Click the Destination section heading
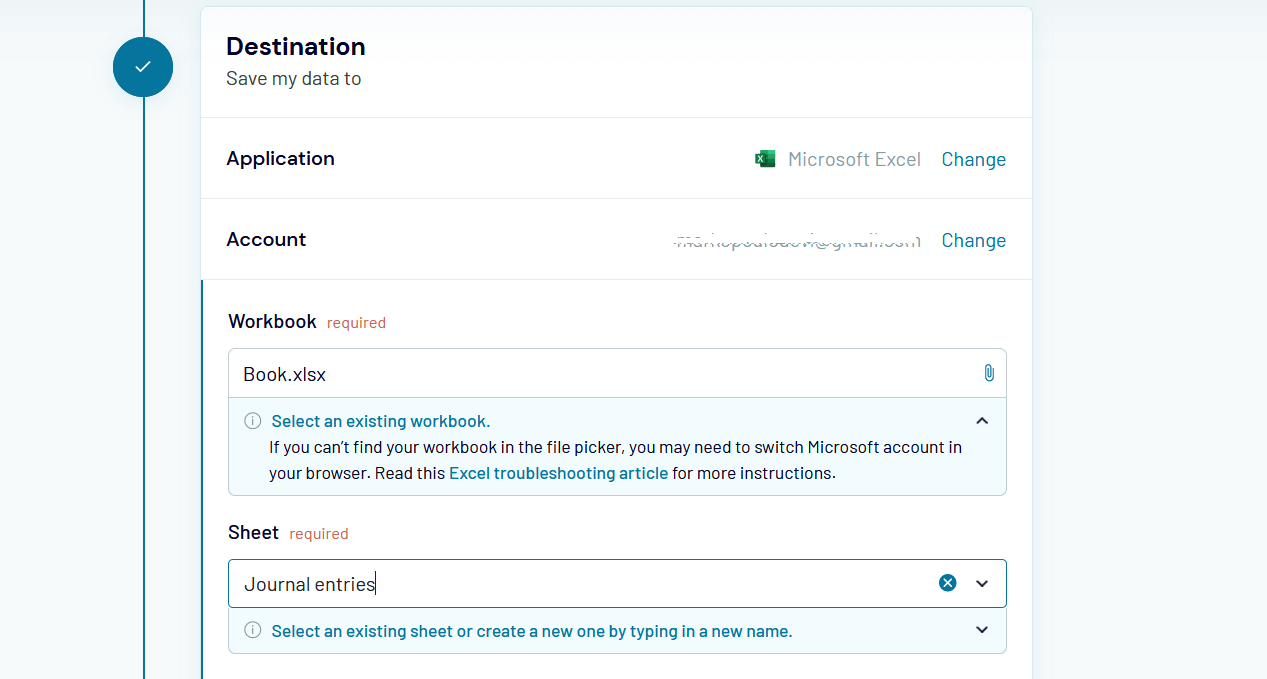Screen dimensions: 1267x679 pyautogui.click(x=295, y=46)
